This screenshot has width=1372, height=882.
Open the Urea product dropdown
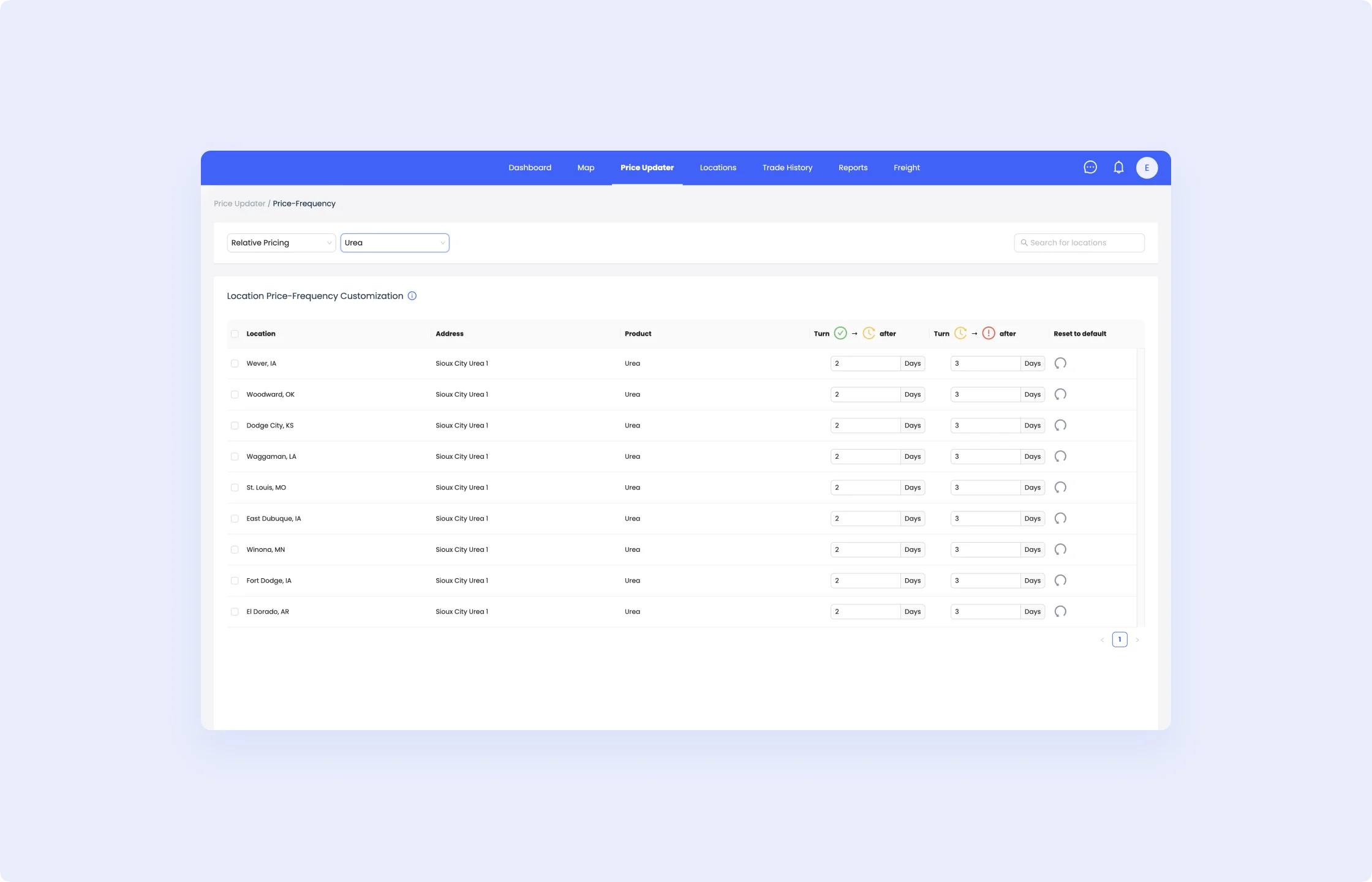click(394, 243)
